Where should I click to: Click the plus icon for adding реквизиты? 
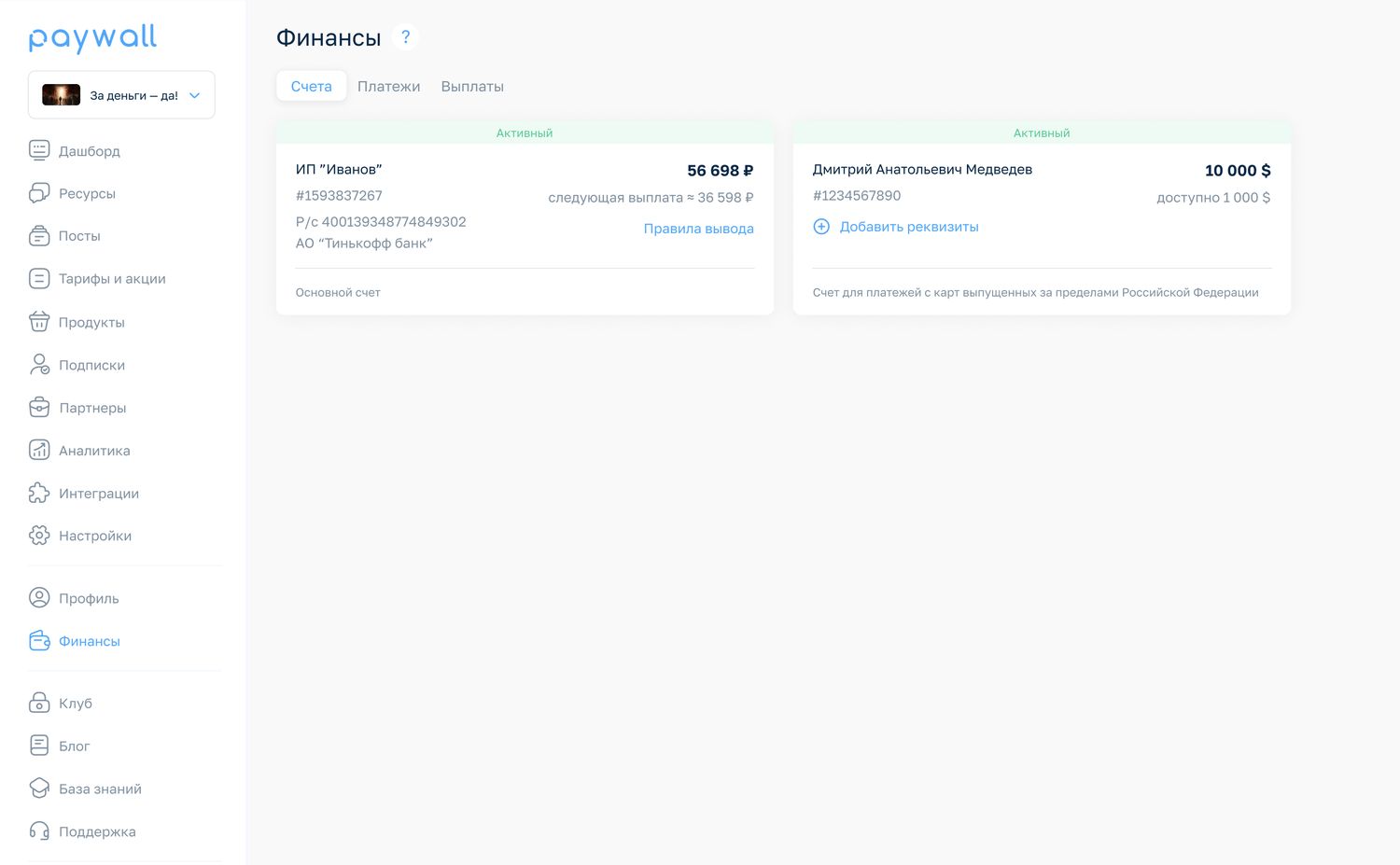pyautogui.click(x=821, y=227)
